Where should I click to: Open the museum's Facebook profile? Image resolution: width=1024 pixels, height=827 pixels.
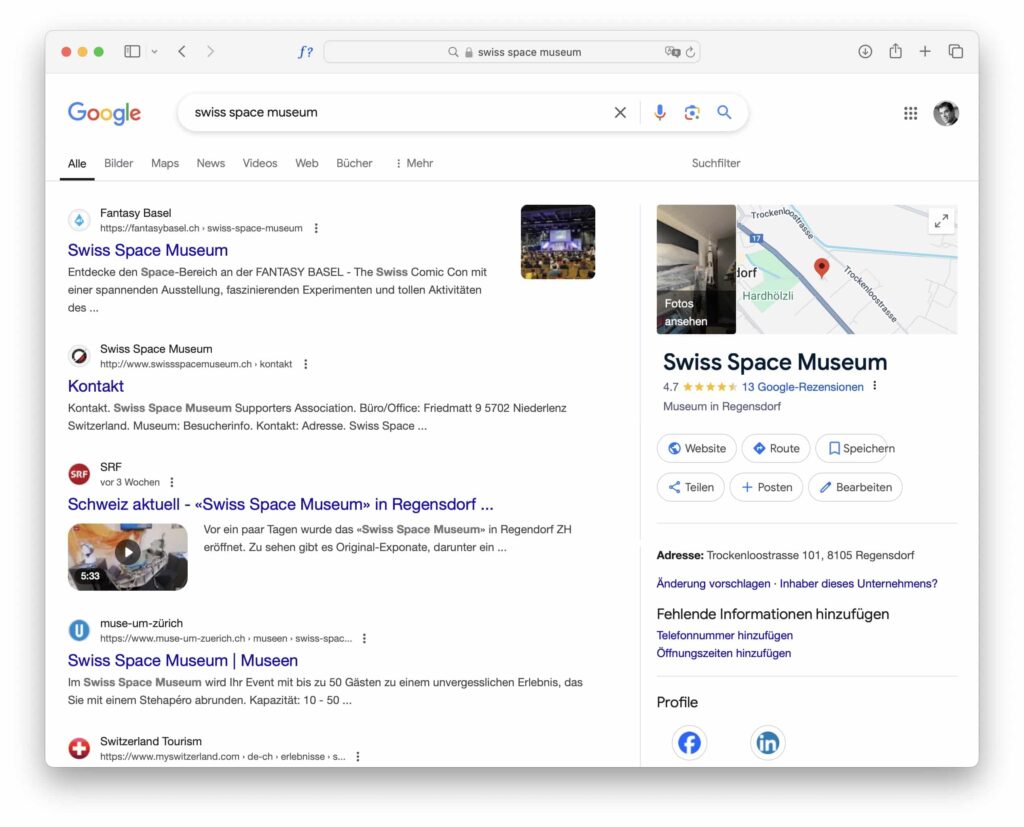pyautogui.click(x=689, y=743)
